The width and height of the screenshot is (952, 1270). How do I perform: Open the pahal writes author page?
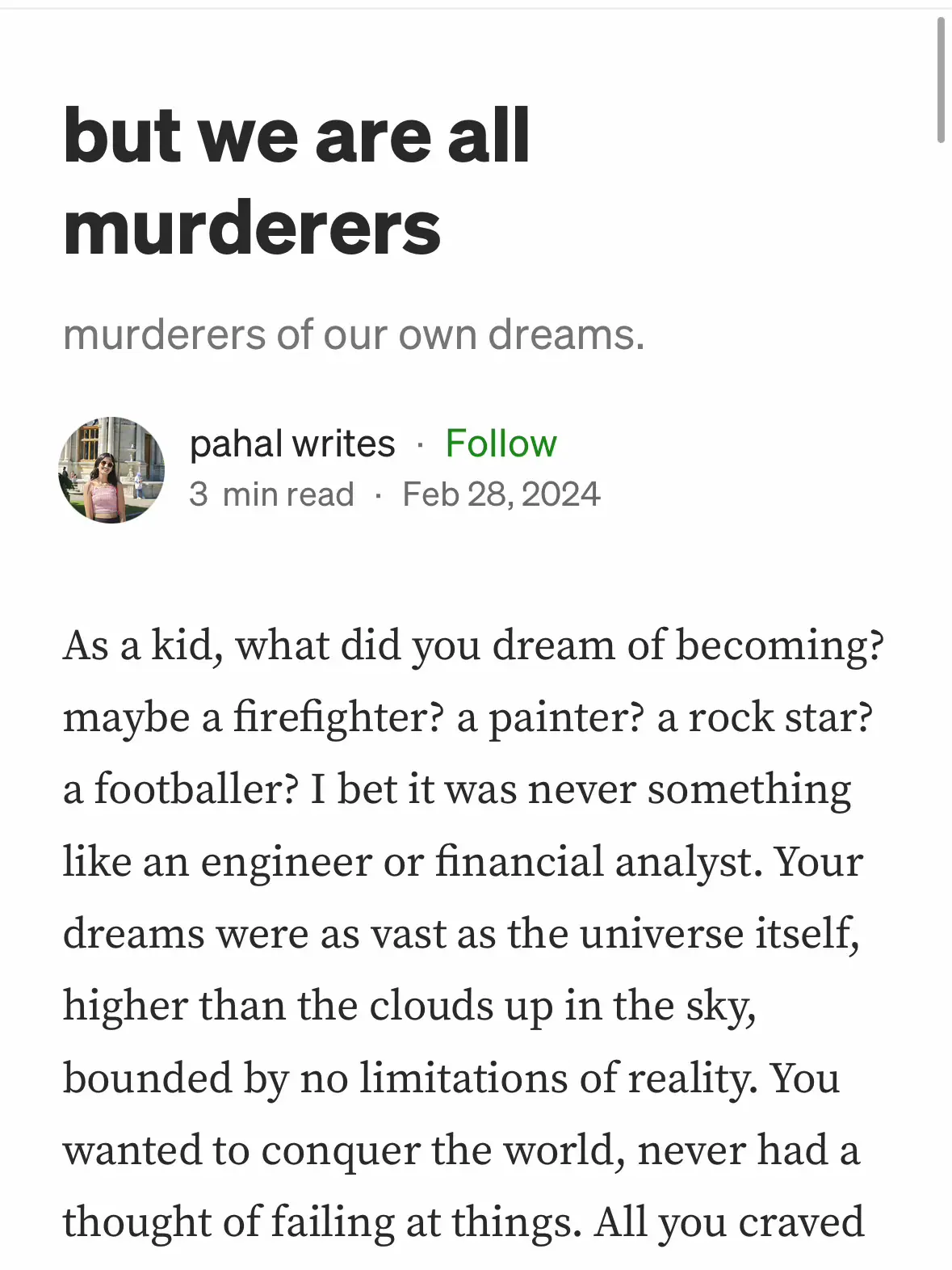pos(292,444)
